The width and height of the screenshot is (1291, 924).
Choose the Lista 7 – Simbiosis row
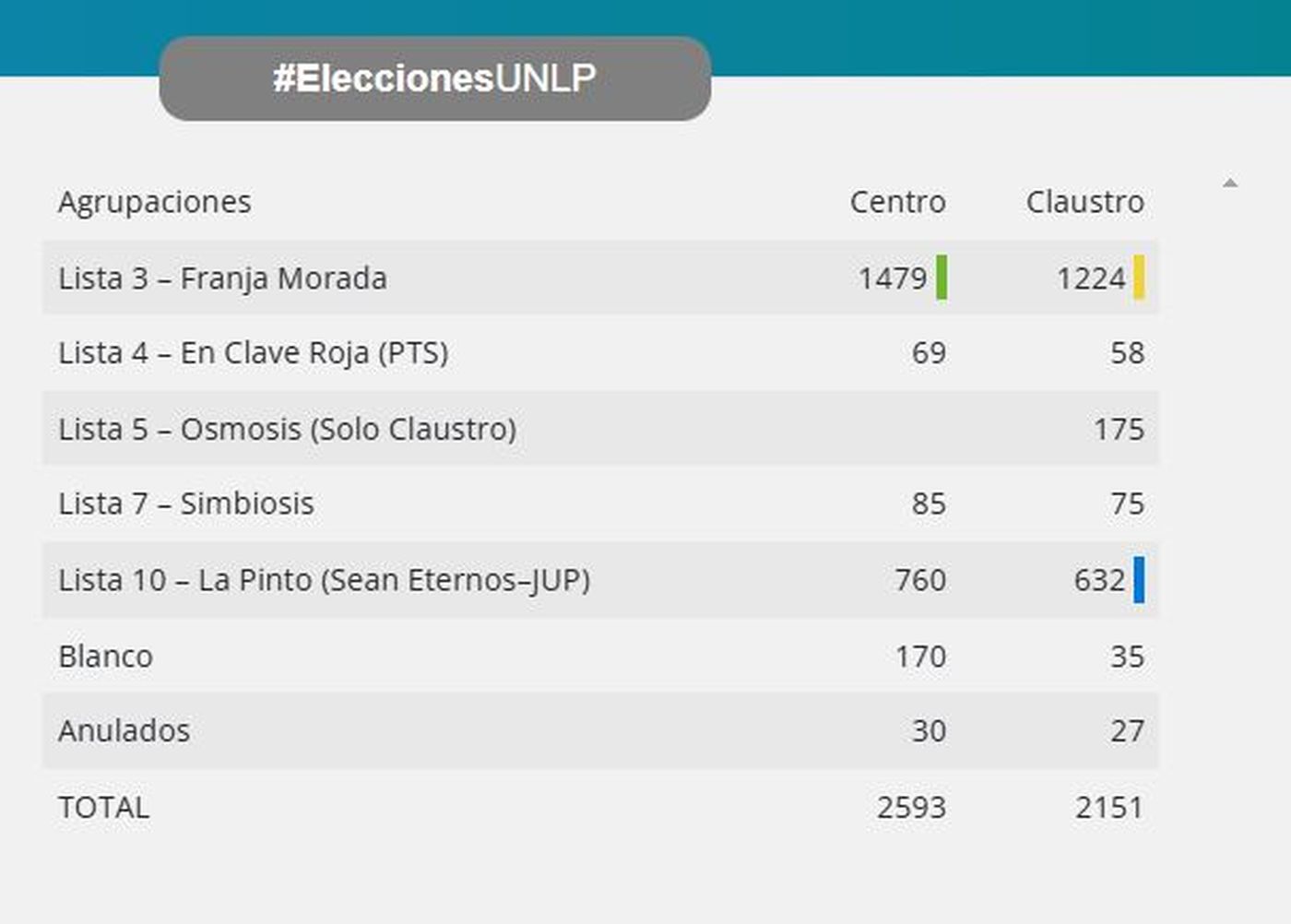click(185, 504)
